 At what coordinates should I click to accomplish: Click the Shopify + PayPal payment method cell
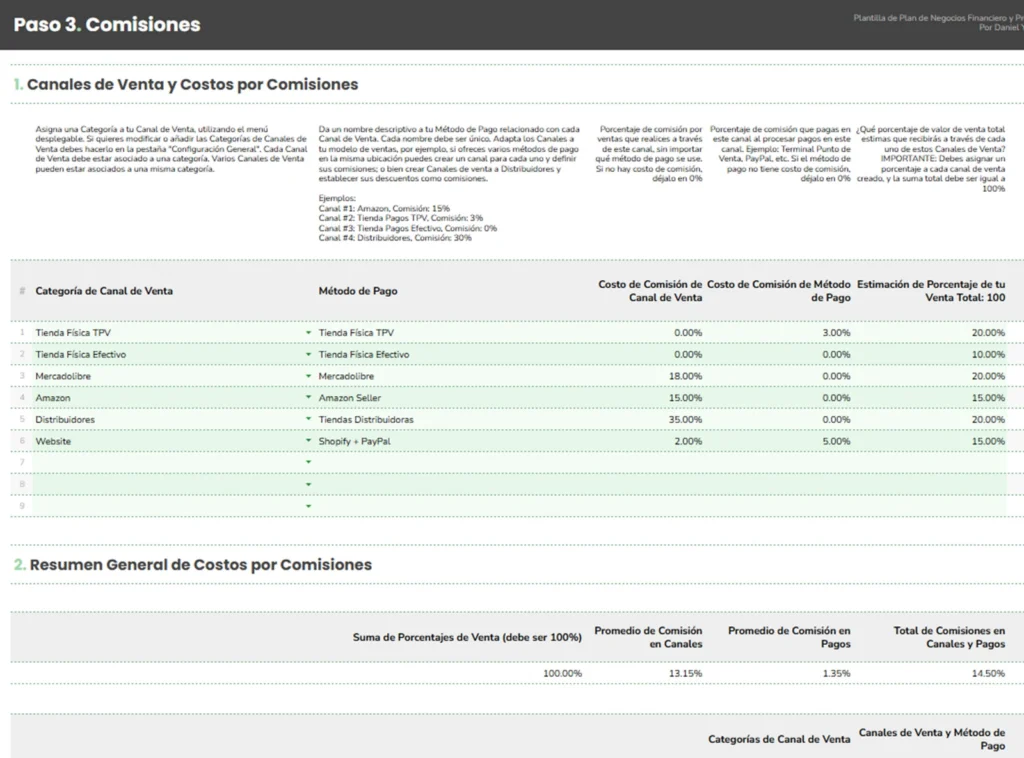point(451,441)
